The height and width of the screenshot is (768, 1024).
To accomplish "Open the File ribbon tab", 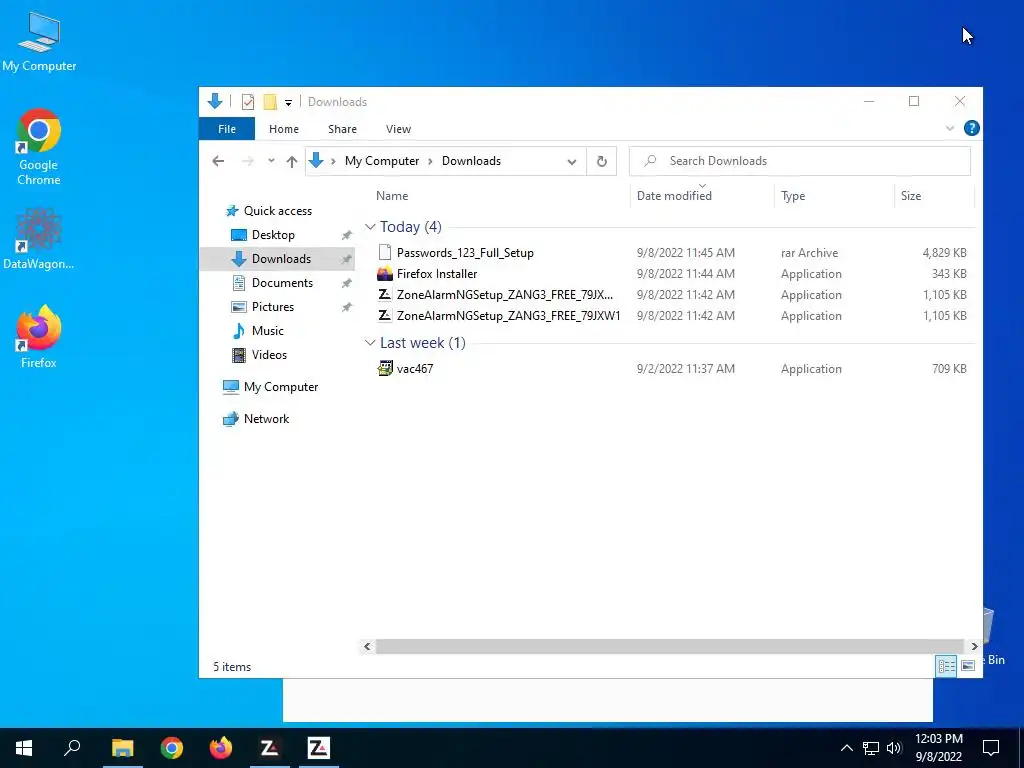I will point(227,129).
